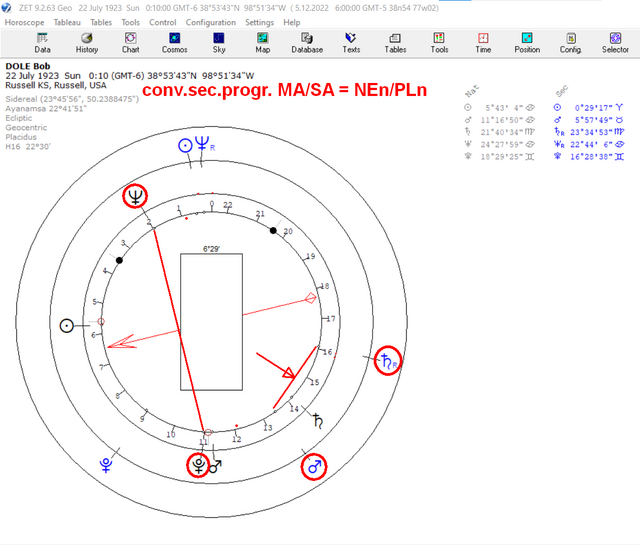This screenshot has width=640, height=545.
Task: Click the Geocentric label
Action: [x=26, y=127]
